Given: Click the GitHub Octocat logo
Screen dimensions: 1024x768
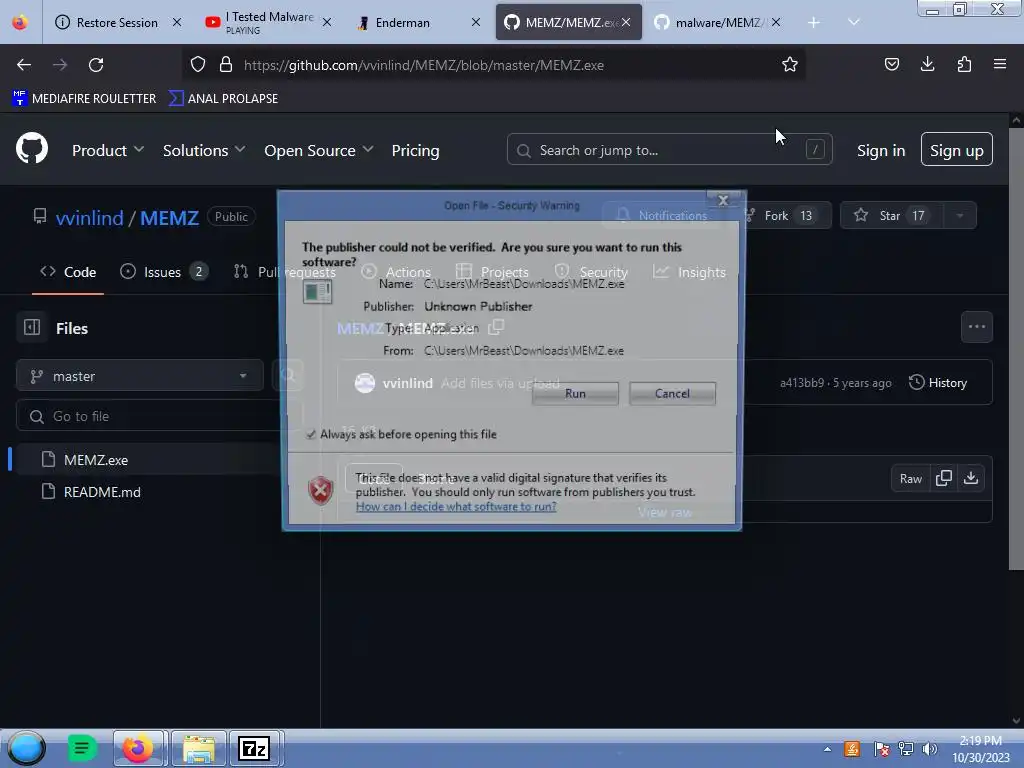Looking at the screenshot, I should click(32, 148).
